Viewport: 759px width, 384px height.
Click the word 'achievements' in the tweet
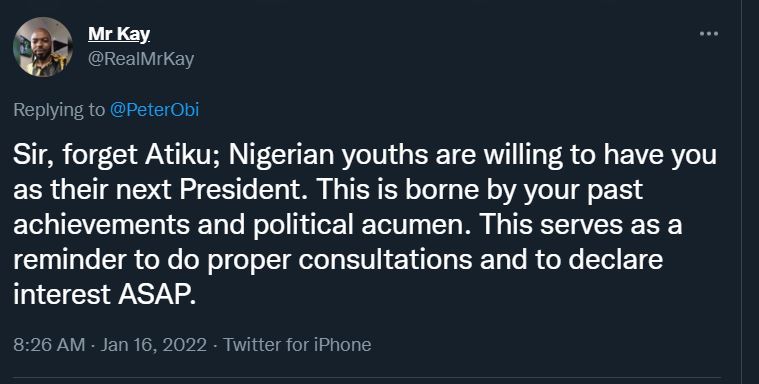pyautogui.click(x=102, y=225)
